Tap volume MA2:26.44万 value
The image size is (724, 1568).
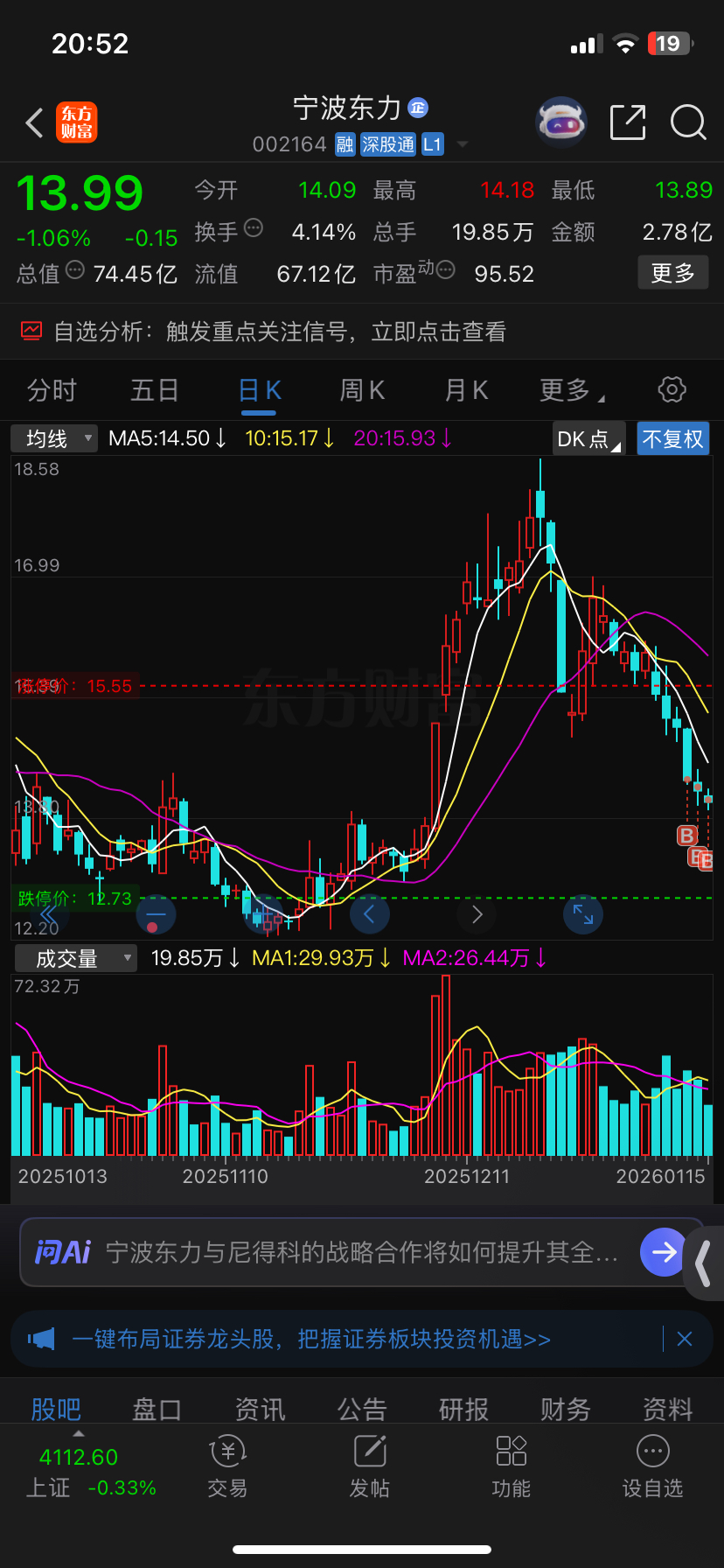[475, 958]
